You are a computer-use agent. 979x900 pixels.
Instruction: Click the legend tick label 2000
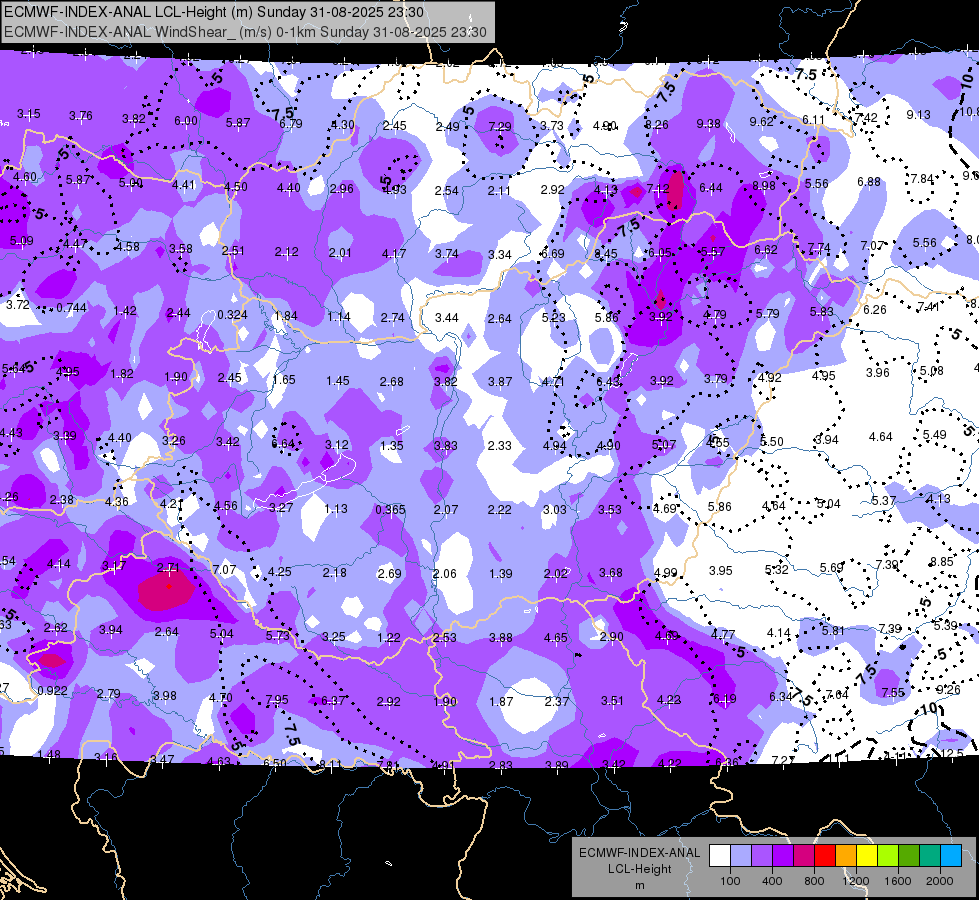(x=939, y=881)
